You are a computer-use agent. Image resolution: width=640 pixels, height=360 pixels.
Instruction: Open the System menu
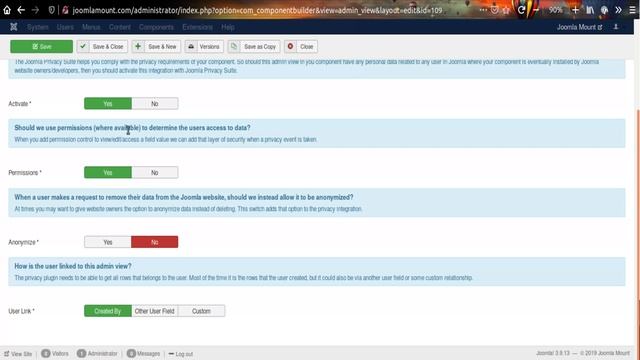tap(38, 27)
